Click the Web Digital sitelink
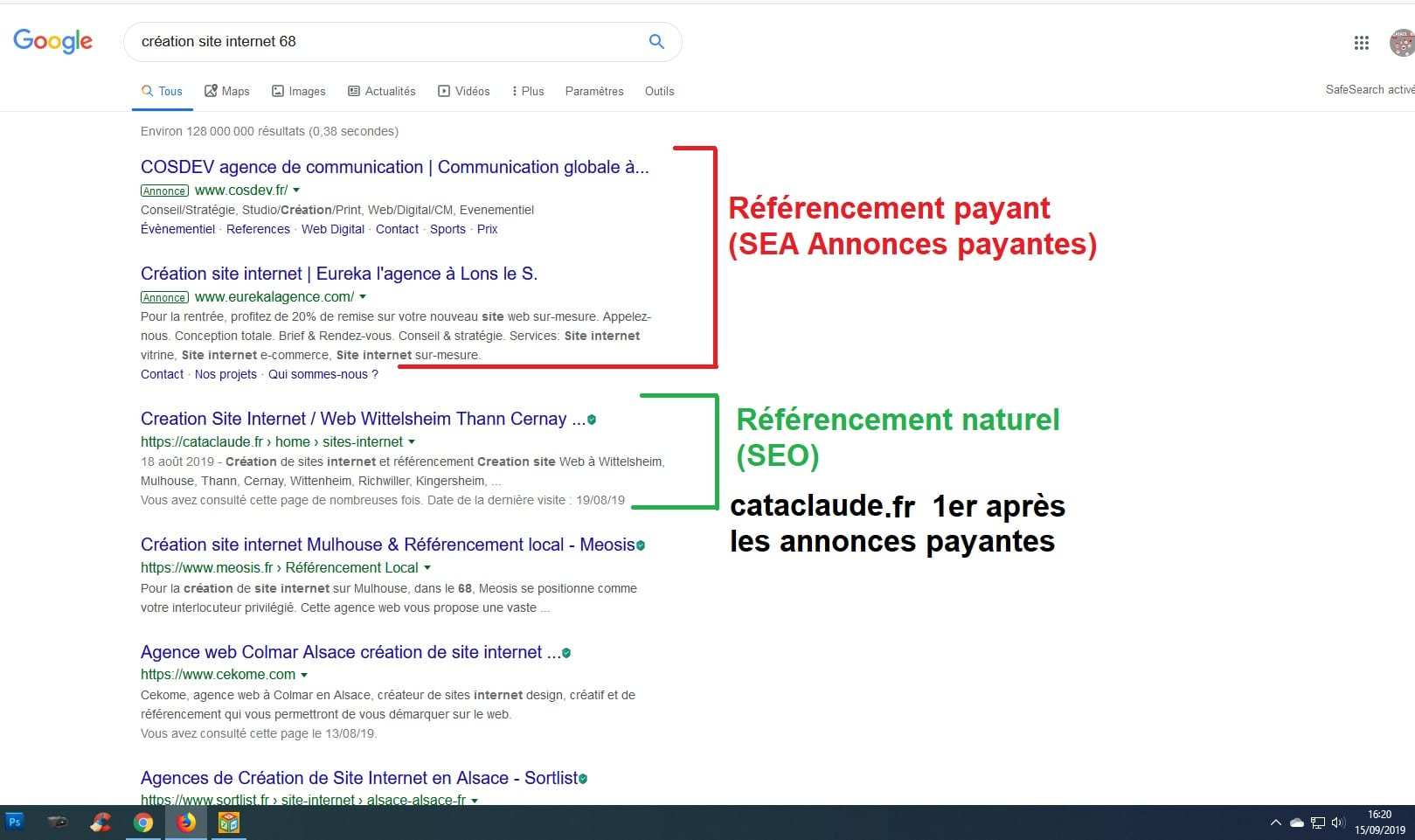The image size is (1415, 840). click(x=333, y=229)
